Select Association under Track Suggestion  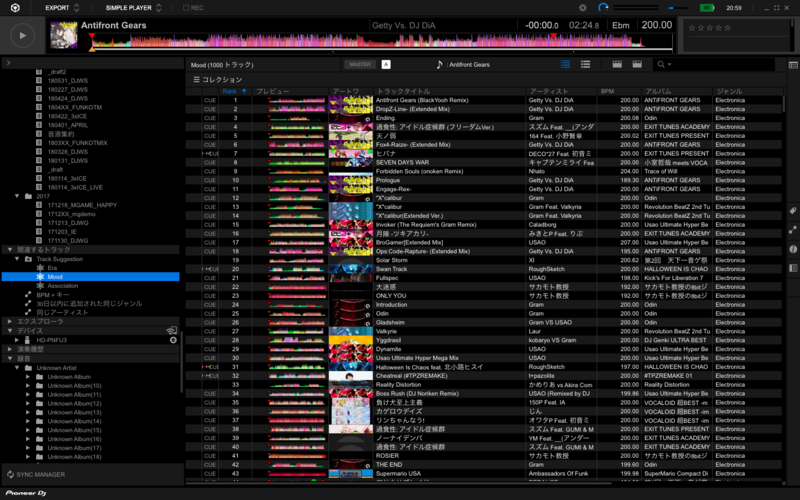63,286
